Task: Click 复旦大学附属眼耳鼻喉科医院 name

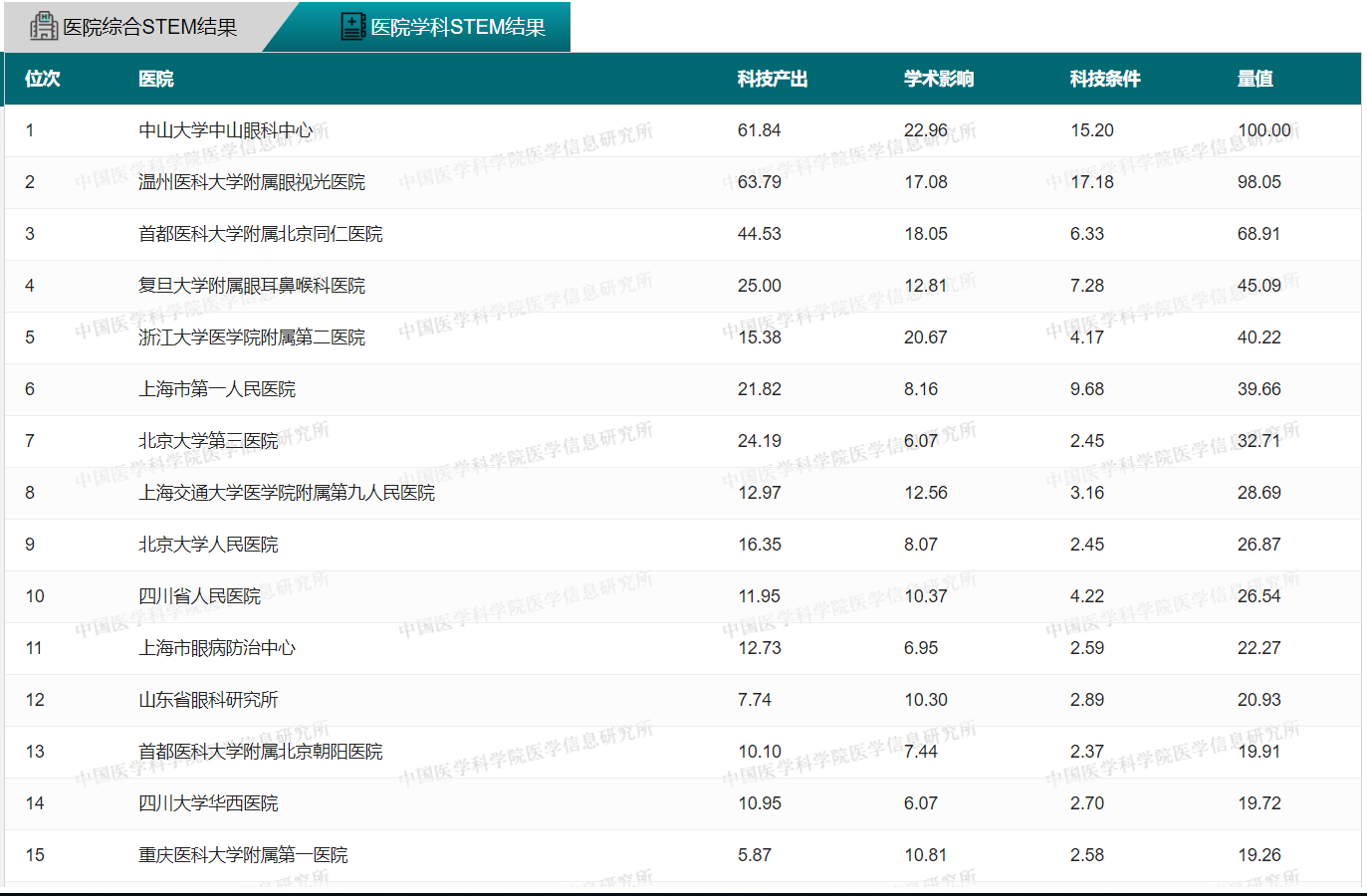Action: tap(251, 286)
